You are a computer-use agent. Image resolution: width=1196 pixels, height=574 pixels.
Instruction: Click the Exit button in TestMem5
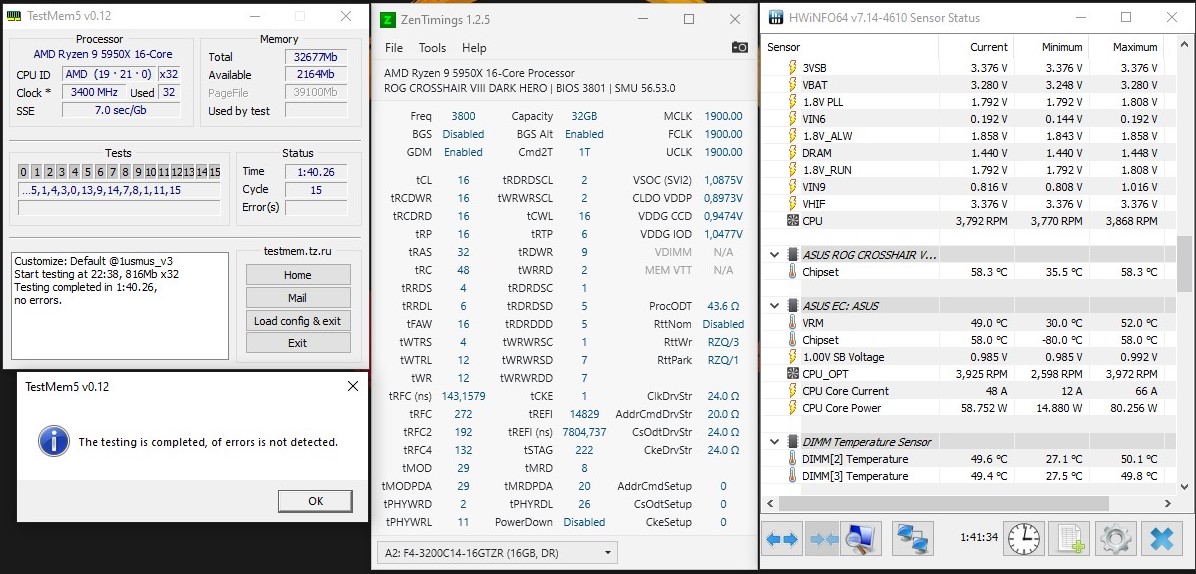[x=297, y=343]
